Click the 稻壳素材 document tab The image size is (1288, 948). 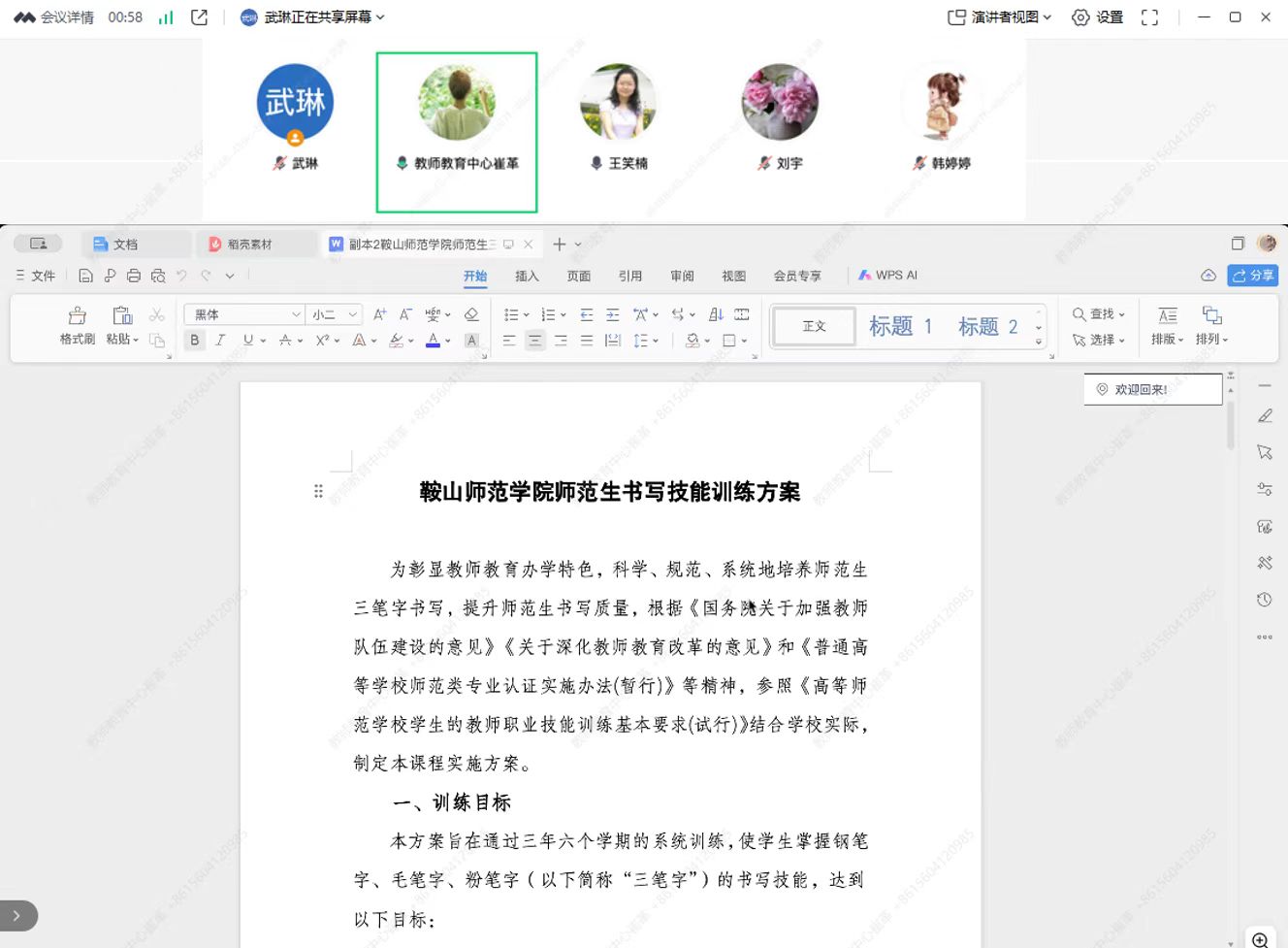(256, 245)
